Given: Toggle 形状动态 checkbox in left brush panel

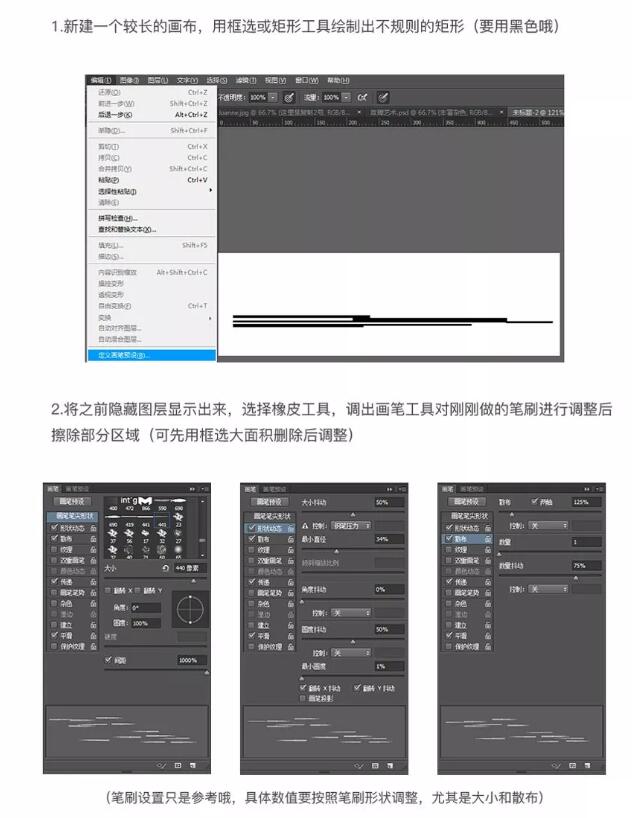Looking at the screenshot, I should pyautogui.click(x=54, y=528).
